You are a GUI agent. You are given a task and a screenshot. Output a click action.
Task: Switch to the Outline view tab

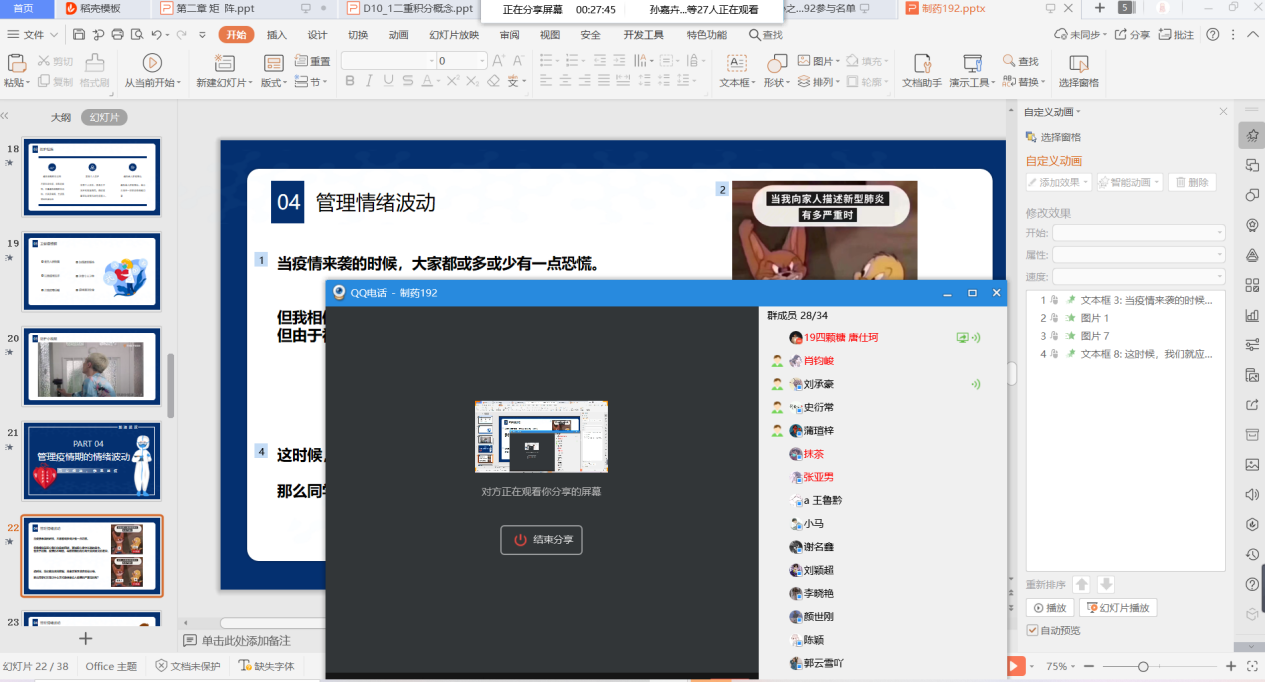(61, 117)
